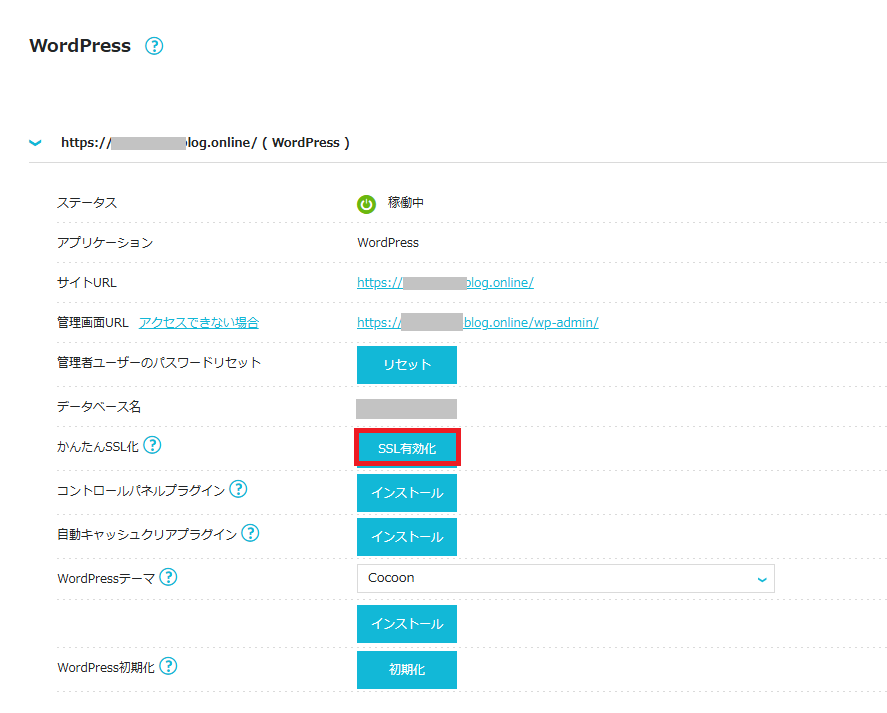Click the アプリケーション label
The width and height of the screenshot is (887, 713).
[105, 243]
